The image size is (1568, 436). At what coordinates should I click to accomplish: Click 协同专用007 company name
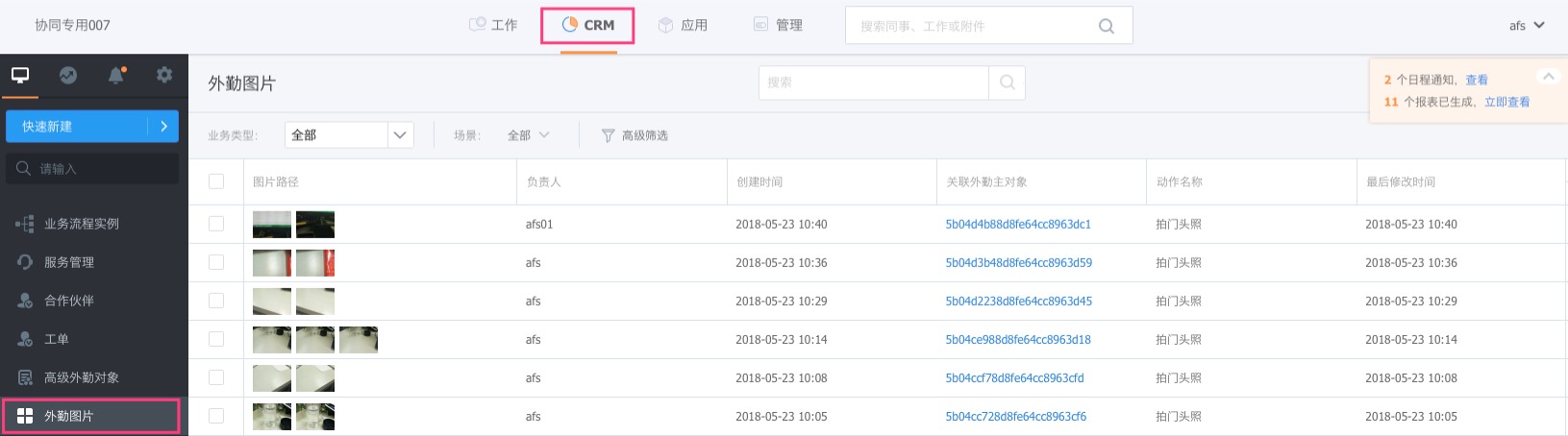[x=72, y=25]
